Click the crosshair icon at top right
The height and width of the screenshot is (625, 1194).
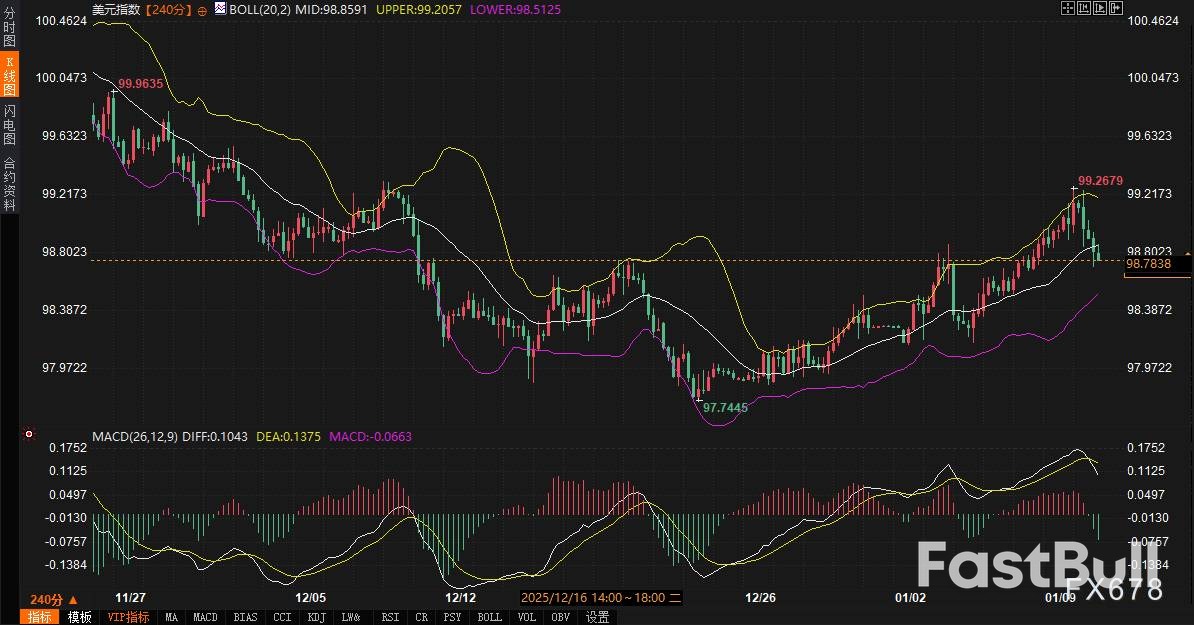(x=1066, y=9)
